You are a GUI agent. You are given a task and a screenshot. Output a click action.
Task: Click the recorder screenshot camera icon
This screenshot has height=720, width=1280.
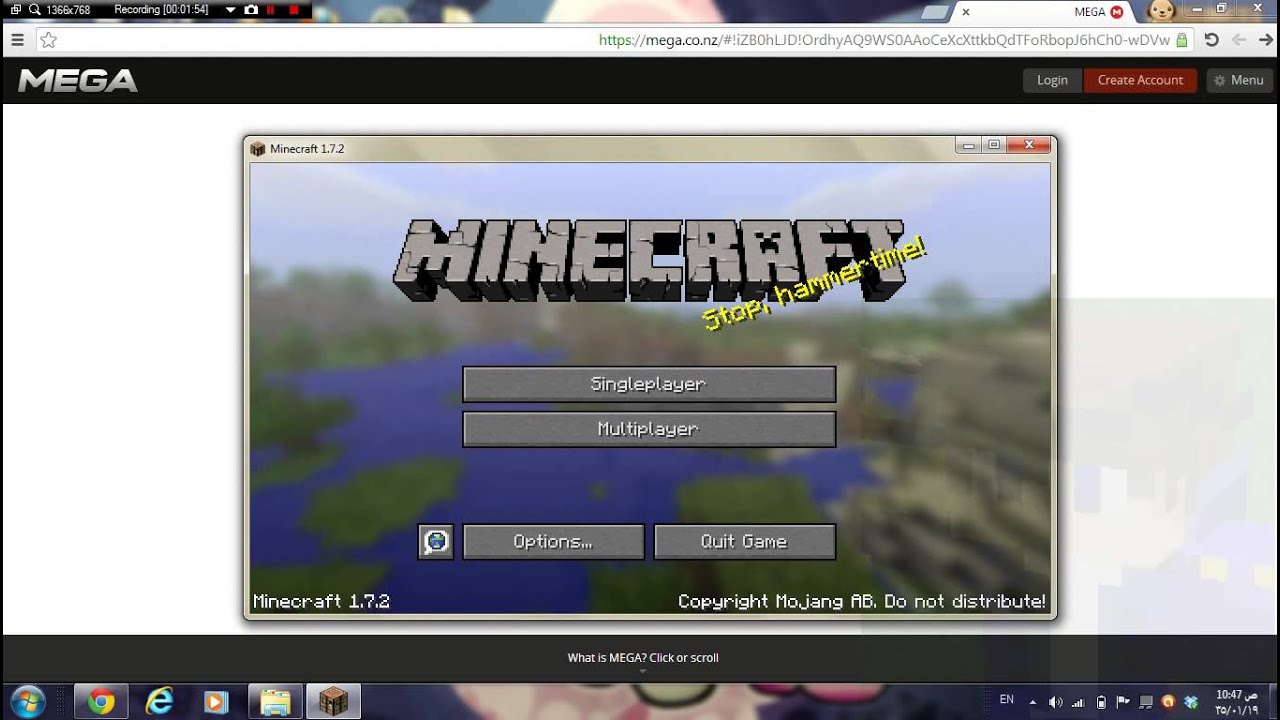tap(251, 10)
